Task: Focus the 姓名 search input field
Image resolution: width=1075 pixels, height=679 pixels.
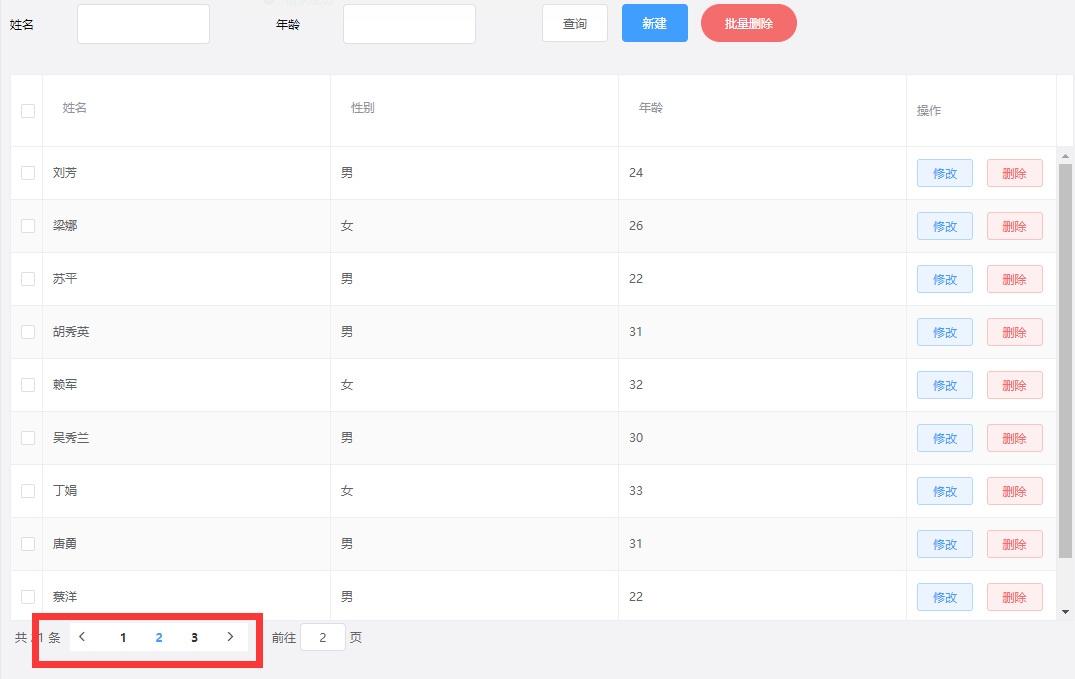Action: [x=143, y=24]
